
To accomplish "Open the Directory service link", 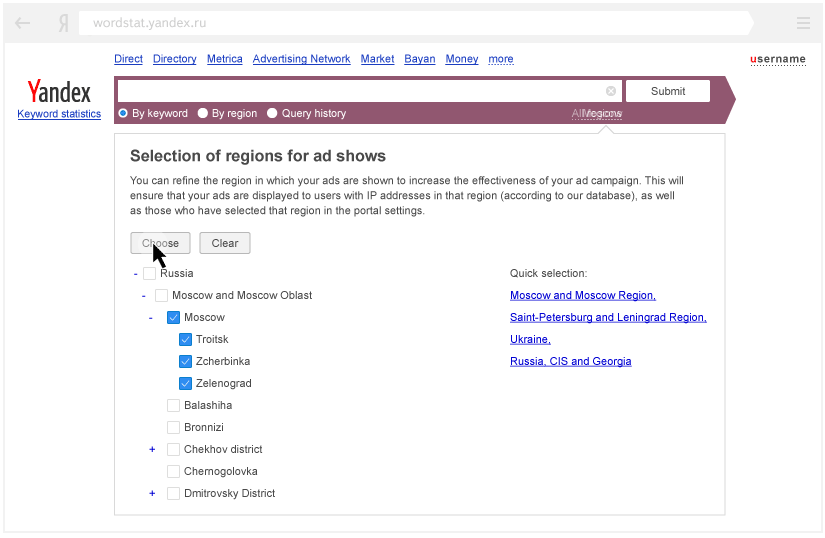I will click(175, 59).
